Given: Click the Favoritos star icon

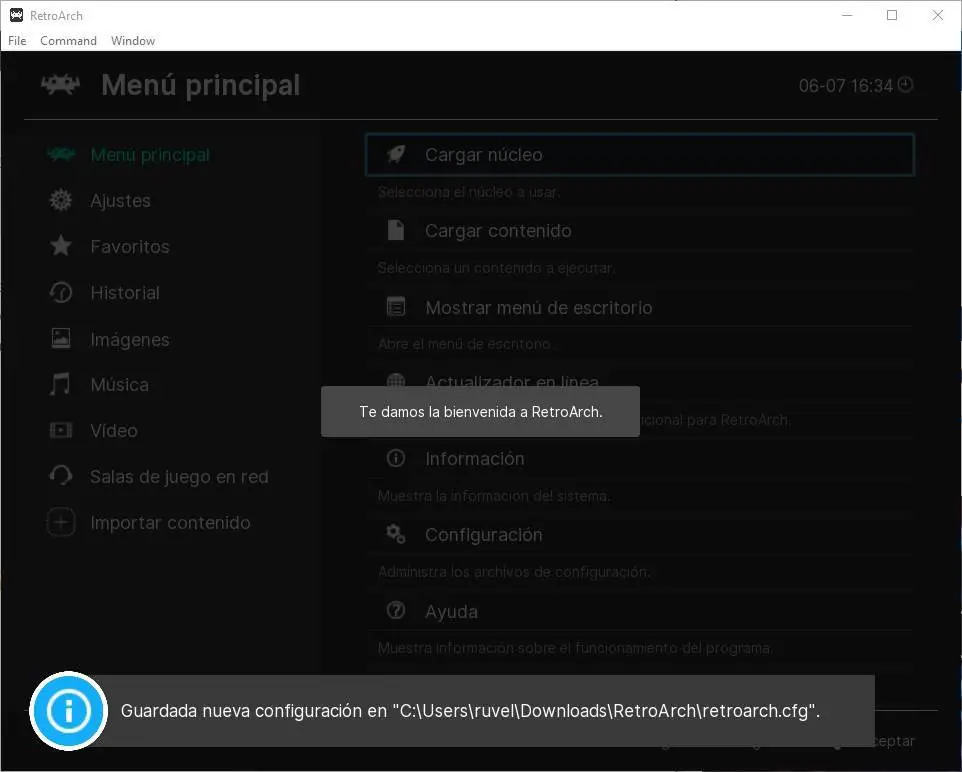Looking at the screenshot, I should click(x=61, y=246).
